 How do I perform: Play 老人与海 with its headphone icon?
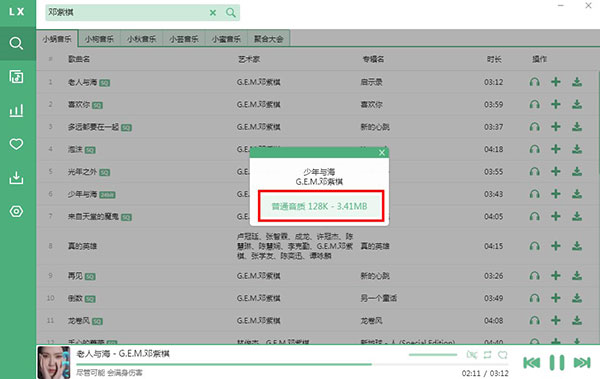535,82
